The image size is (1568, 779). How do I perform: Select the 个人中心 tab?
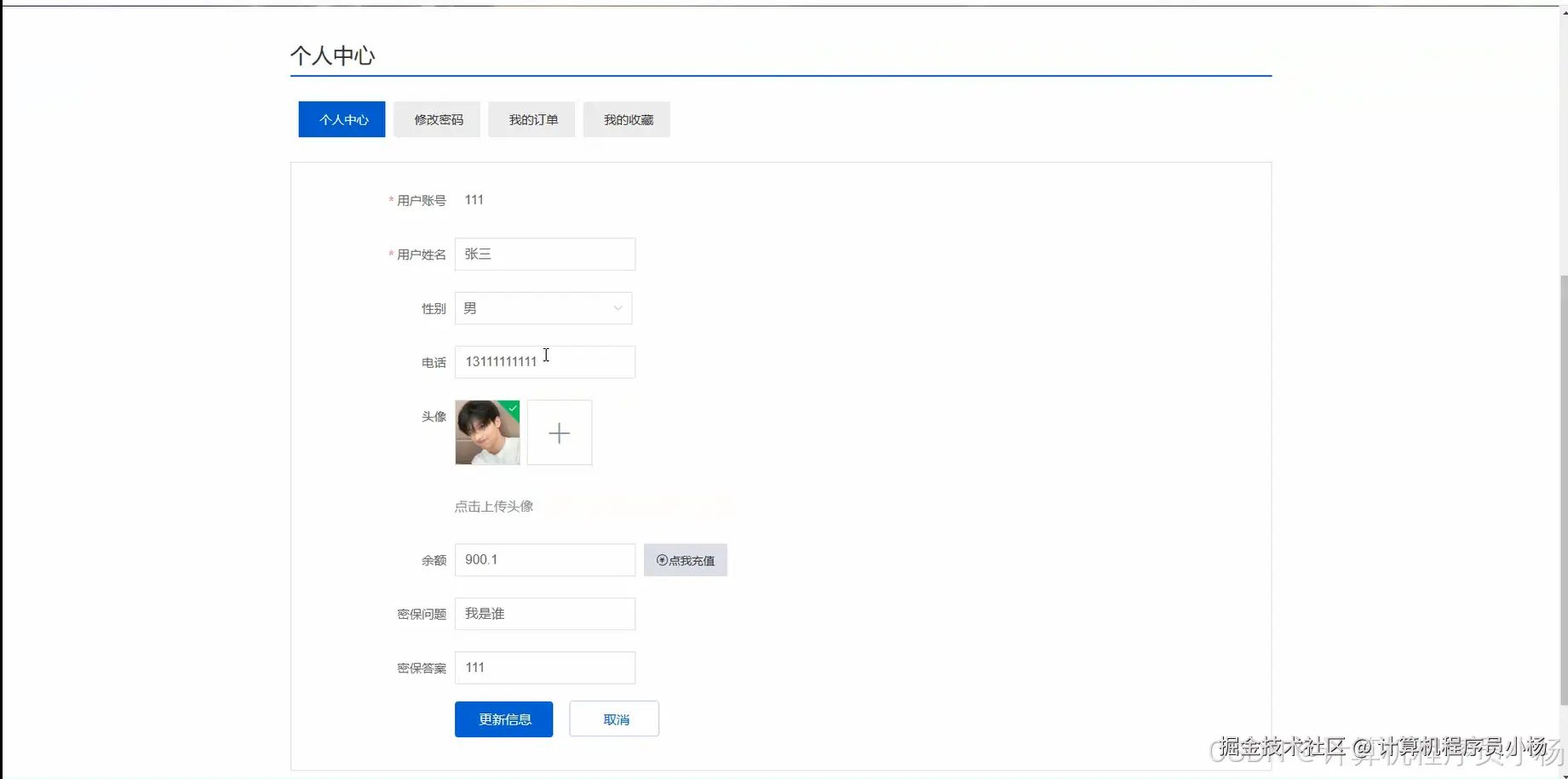341,119
